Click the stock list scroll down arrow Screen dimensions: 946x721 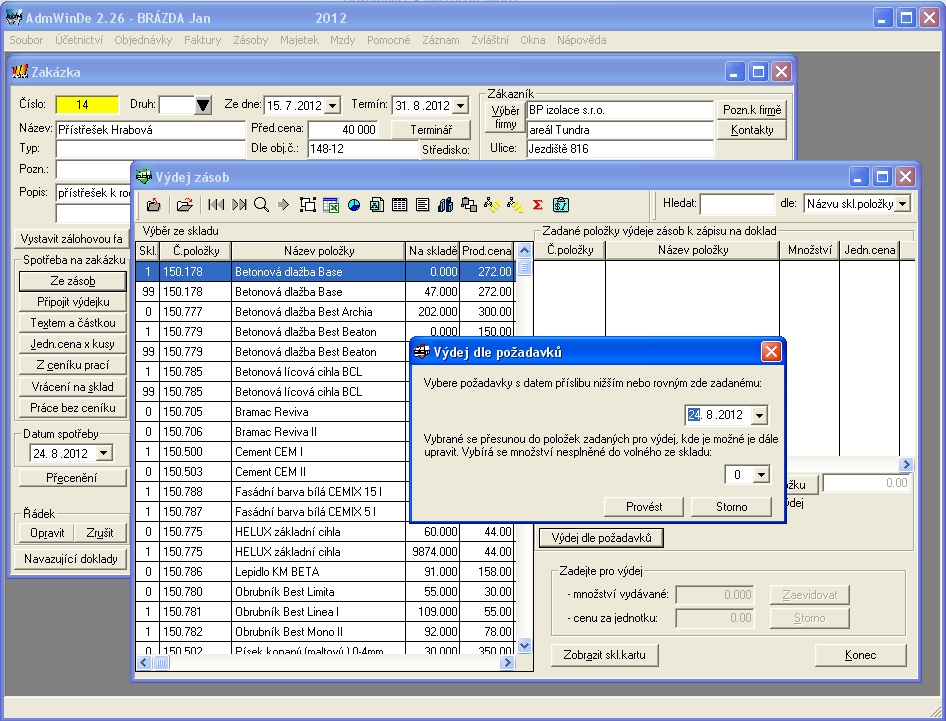point(524,646)
